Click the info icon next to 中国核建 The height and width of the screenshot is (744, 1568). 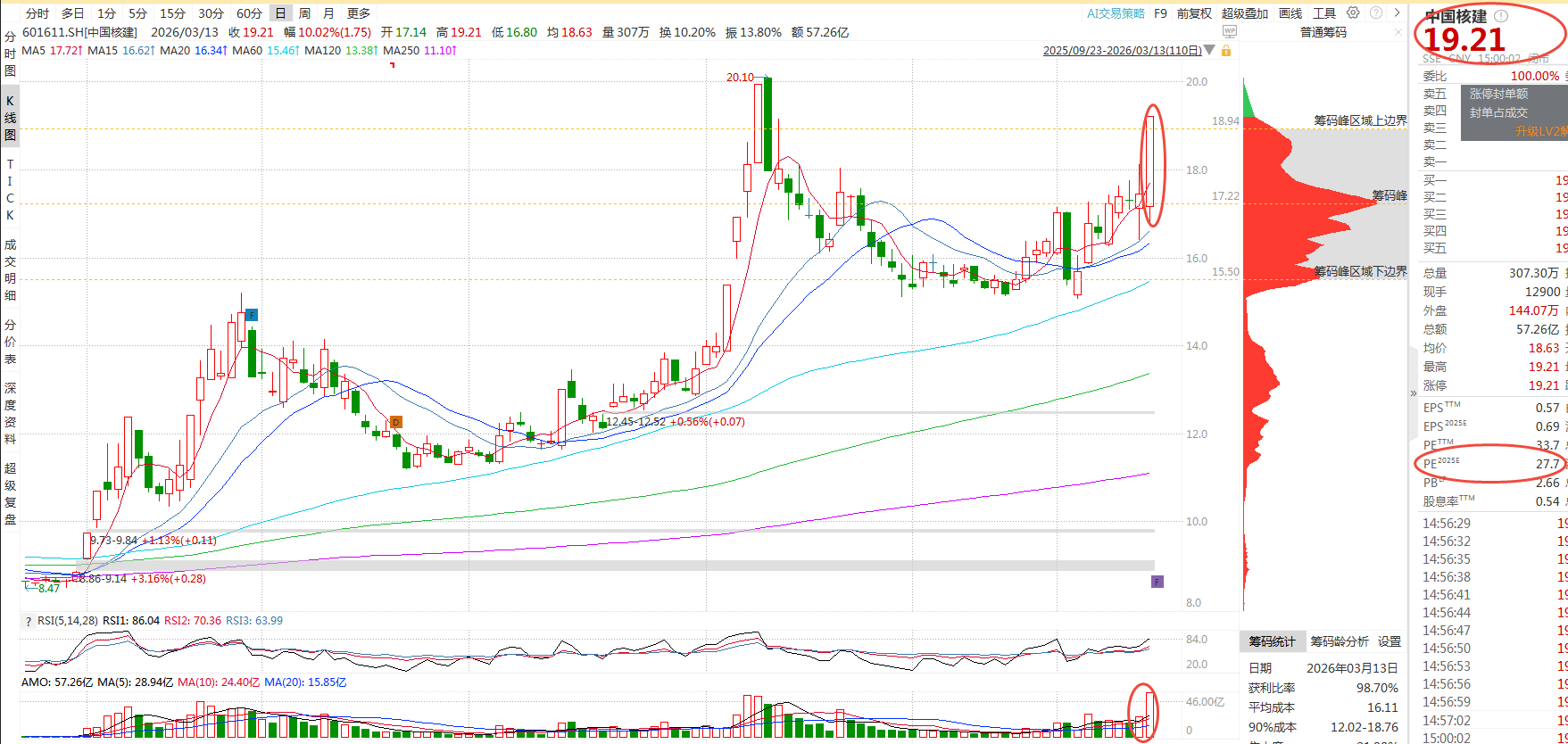(1501, 16)
